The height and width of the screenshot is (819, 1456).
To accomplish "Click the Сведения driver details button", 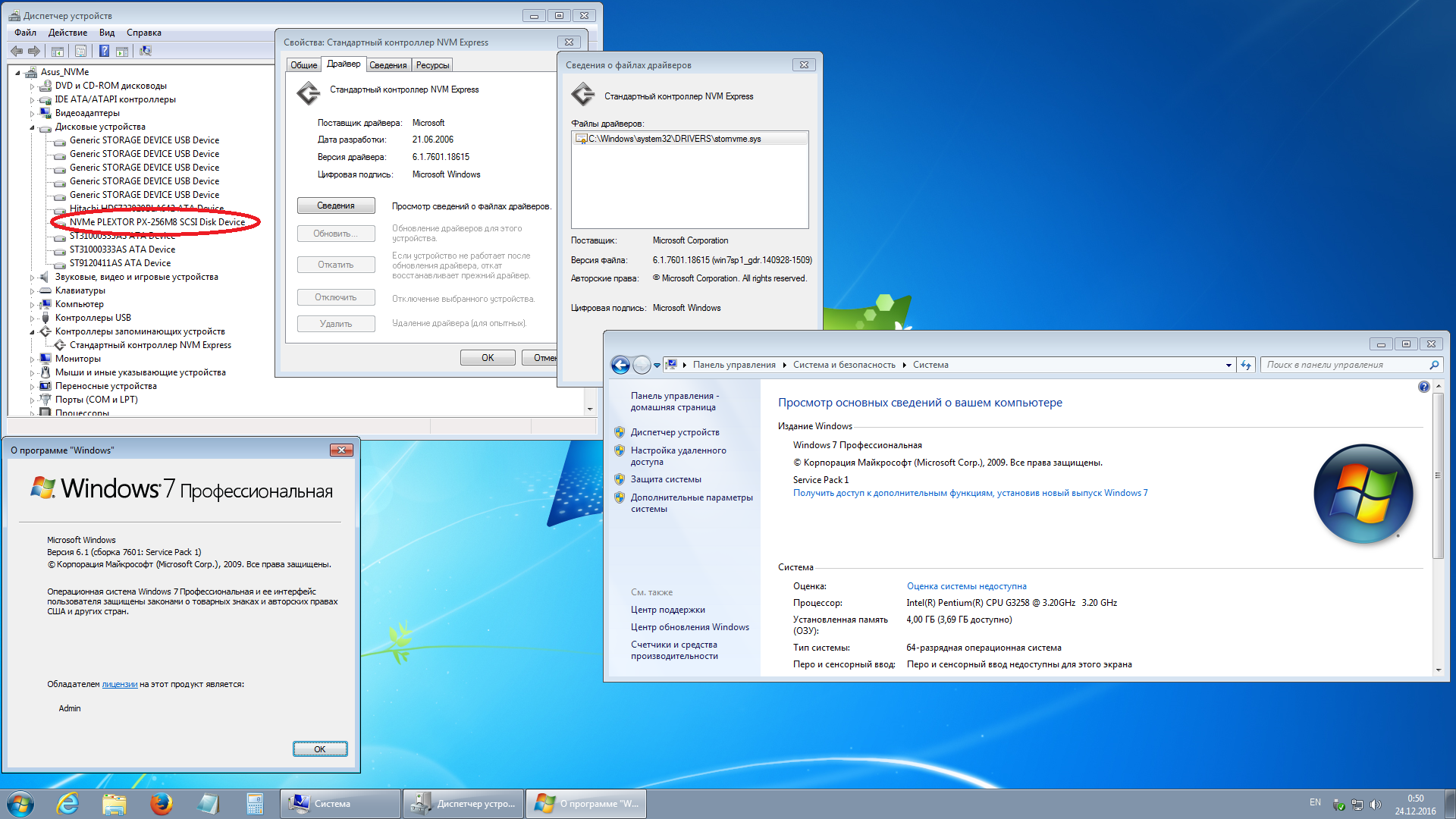I will (336, 206).
